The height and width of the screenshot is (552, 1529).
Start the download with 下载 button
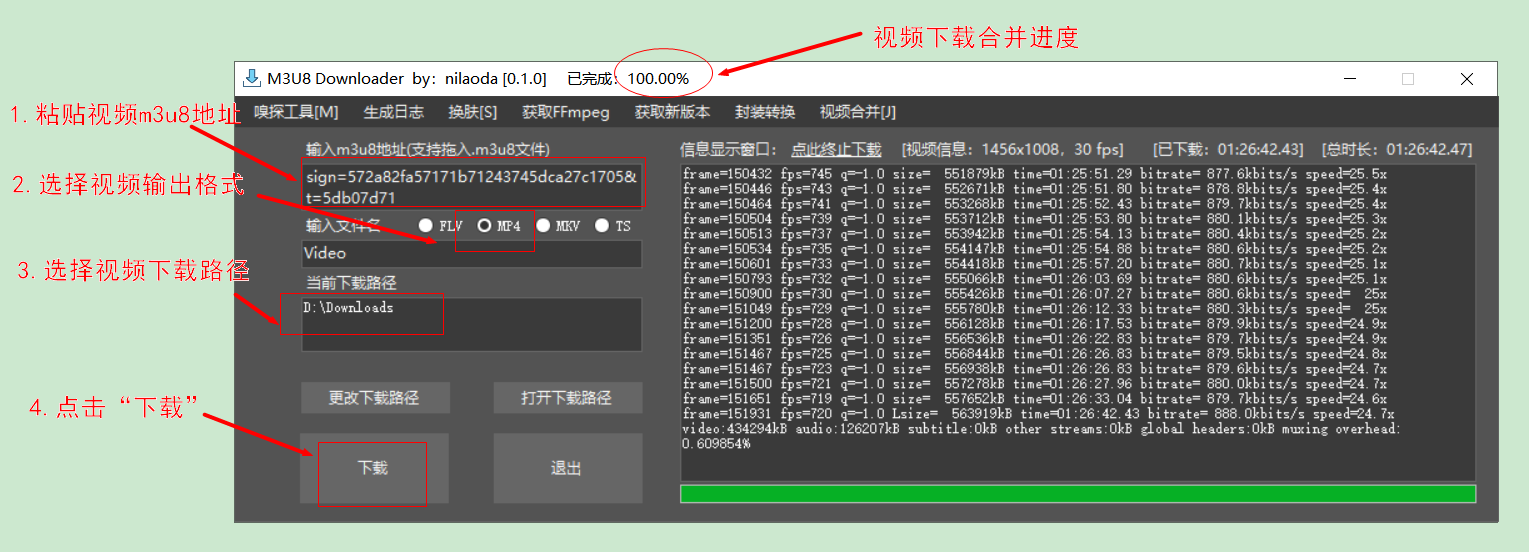pyautogui.click(x=374, y=468)
